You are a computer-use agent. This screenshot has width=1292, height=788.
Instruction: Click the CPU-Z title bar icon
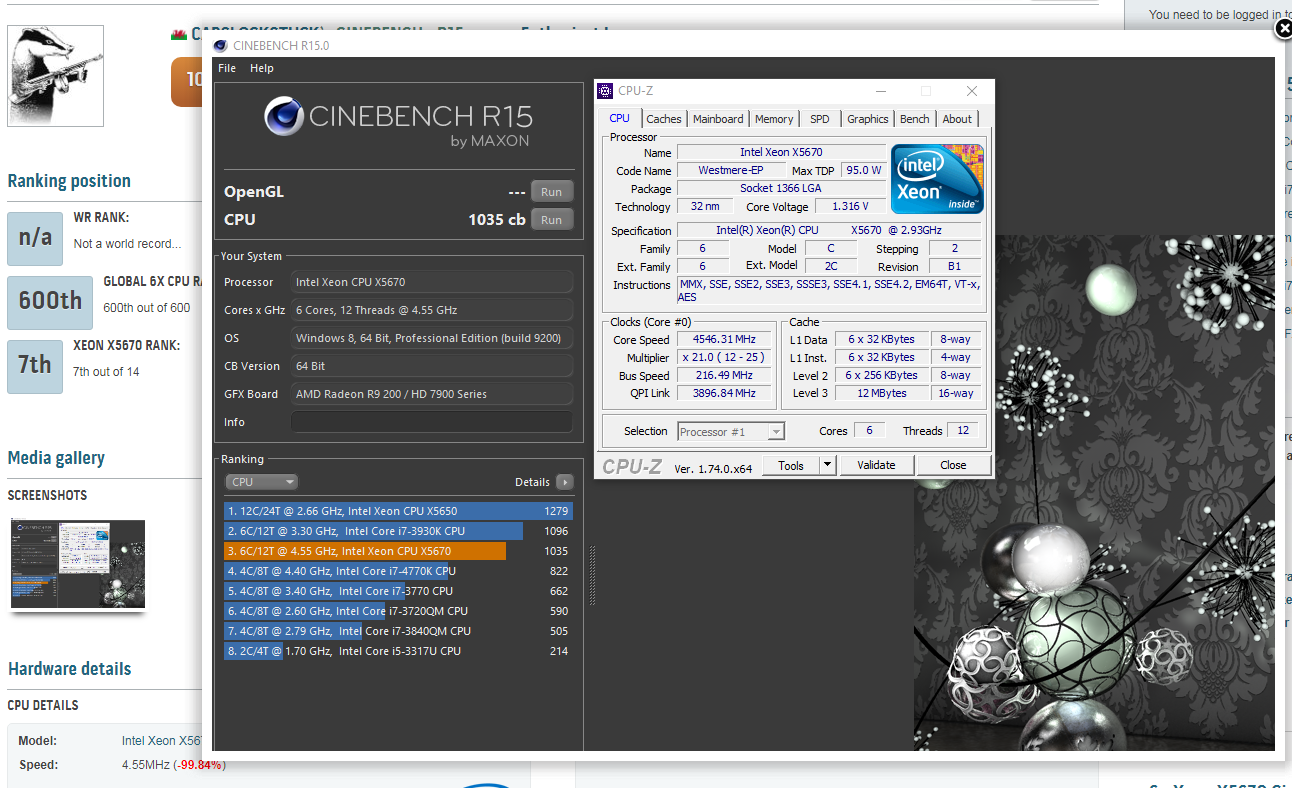606,91
